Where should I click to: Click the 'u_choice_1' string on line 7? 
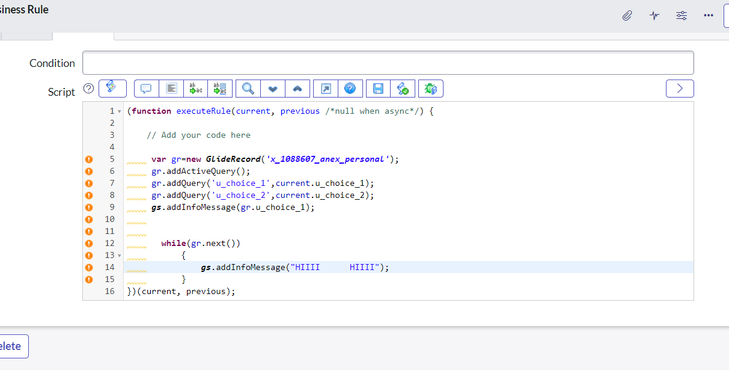click(x=240, y=184)
